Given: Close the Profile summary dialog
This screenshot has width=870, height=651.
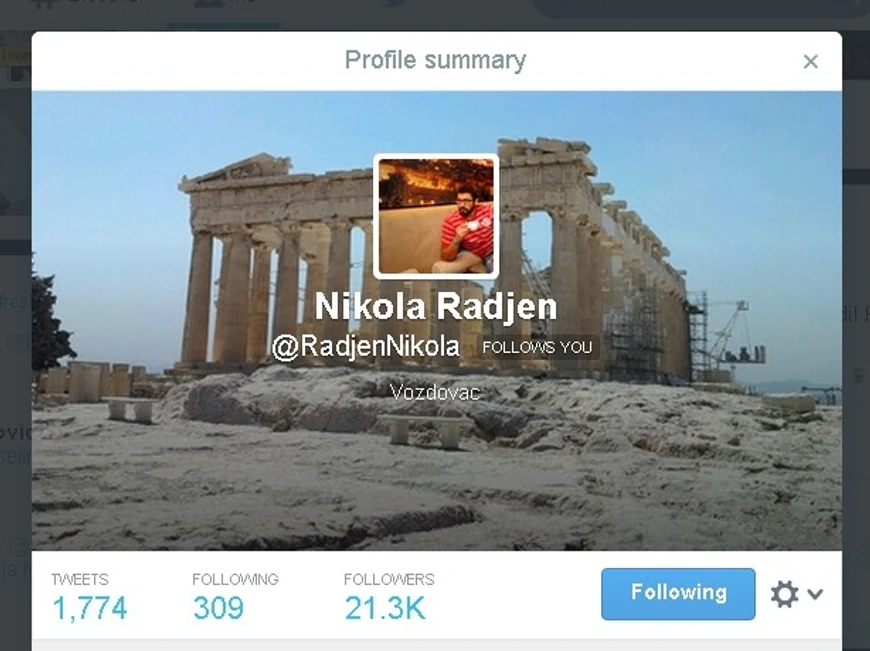Looking at the screenshot, I should click(811, 62).
